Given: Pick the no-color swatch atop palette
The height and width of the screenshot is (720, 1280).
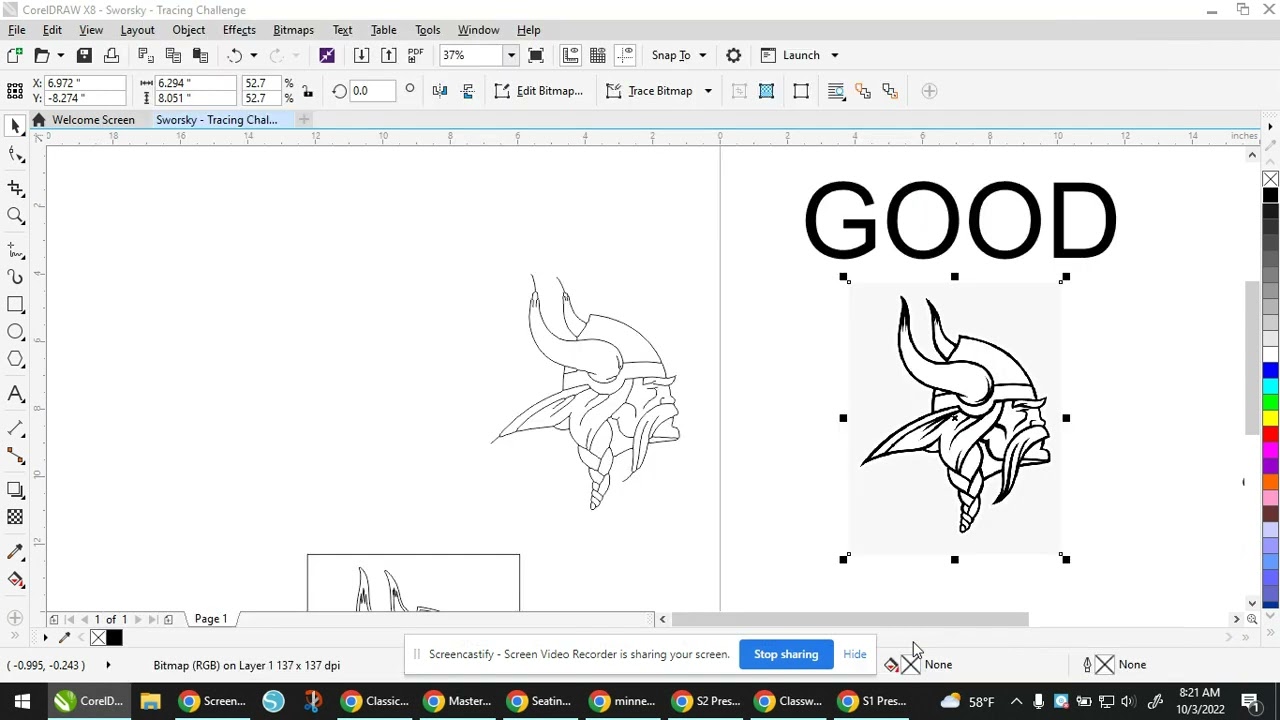Looking at the screenshot, I should point(1270,180).
